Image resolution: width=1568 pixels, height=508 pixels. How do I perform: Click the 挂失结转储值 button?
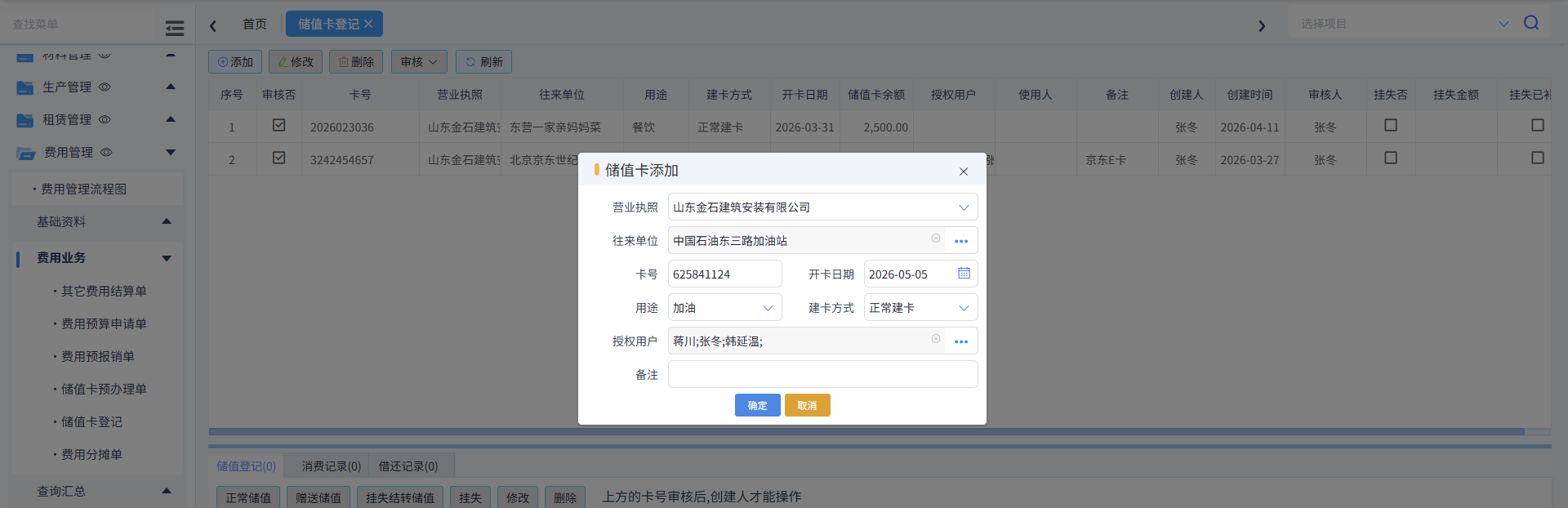point(400,497)
